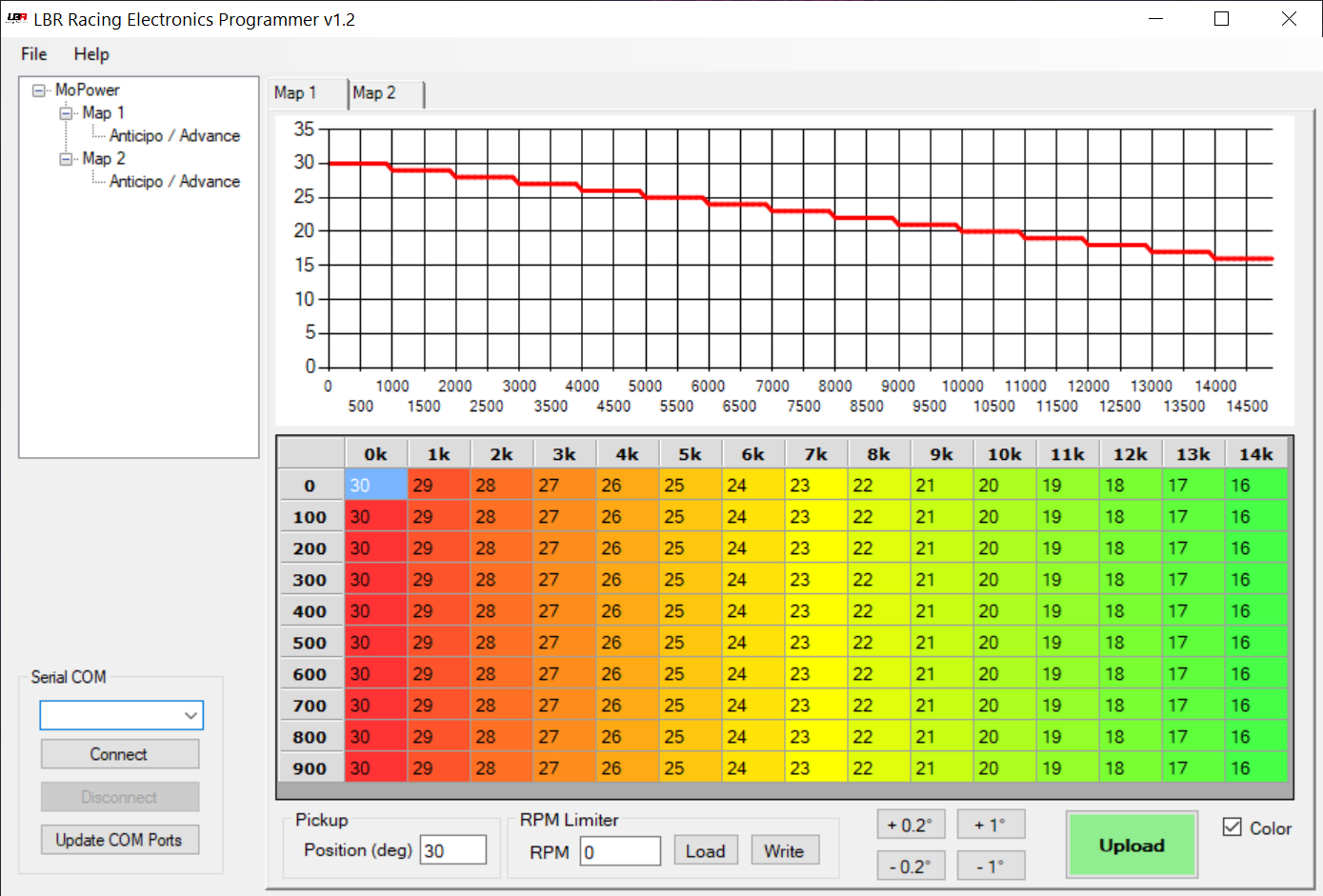1323x896 pixels.
Task: Switch to the Map 1 tab
Action: [307, 92]
